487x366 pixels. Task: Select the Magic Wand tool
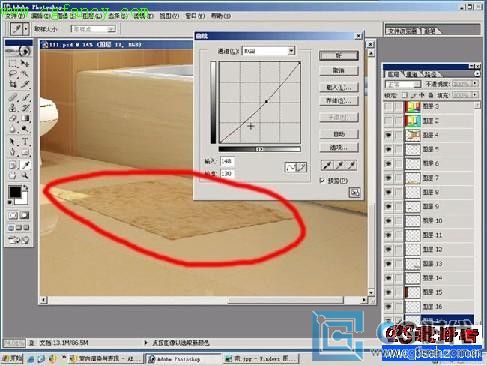[25, 74]
